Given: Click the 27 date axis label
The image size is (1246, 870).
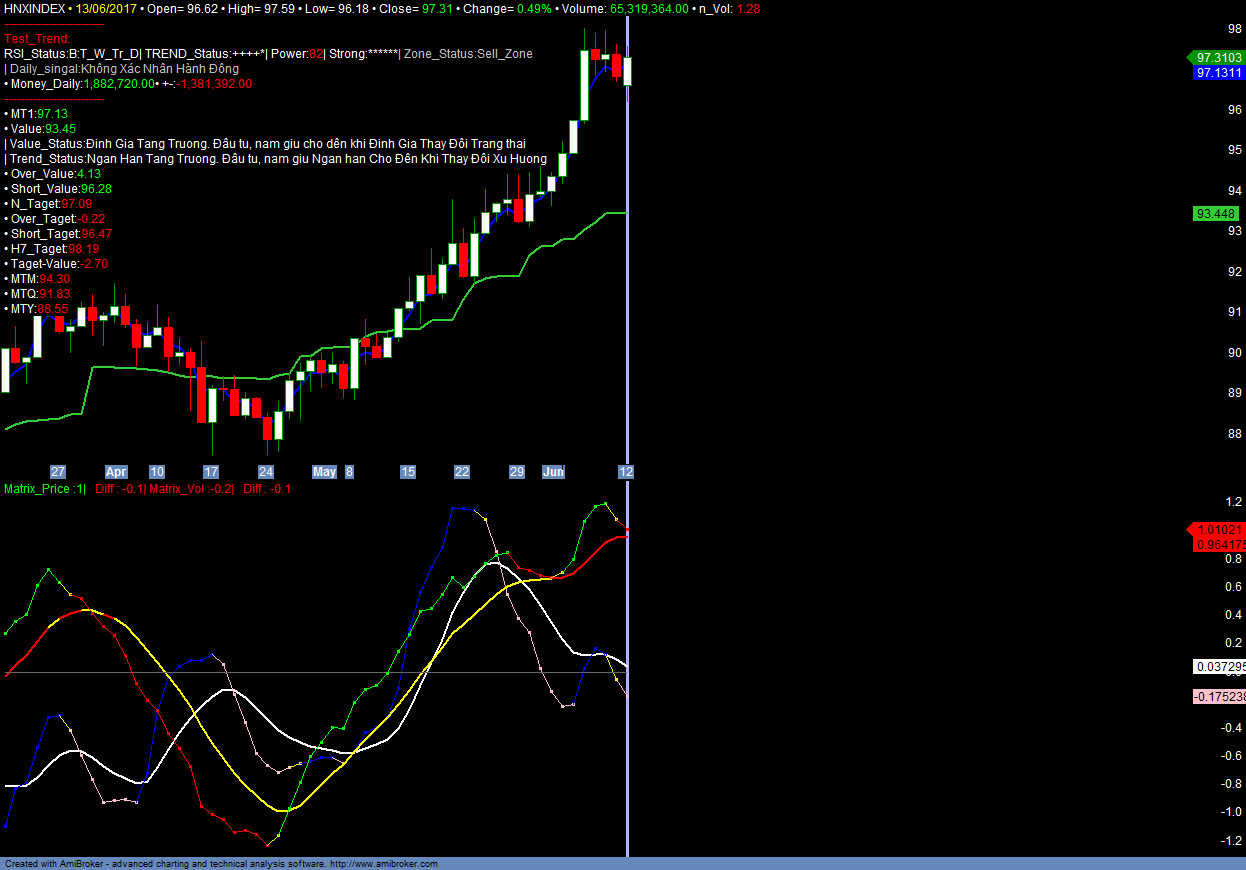Looking at the screenshot, I should point(58,472).
